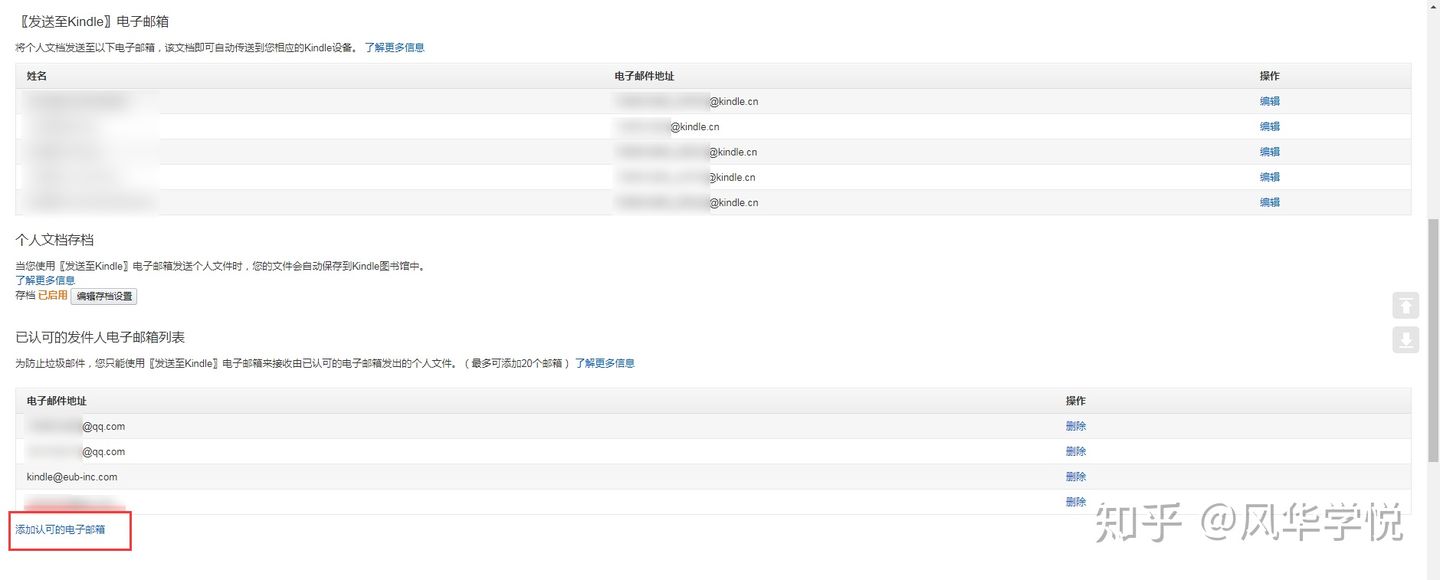Open 了解更多信息 link after 最多可添加20个邮箱
This screenshot has width=1440, height=580.
pyautogui.click(x=604, y=363)
